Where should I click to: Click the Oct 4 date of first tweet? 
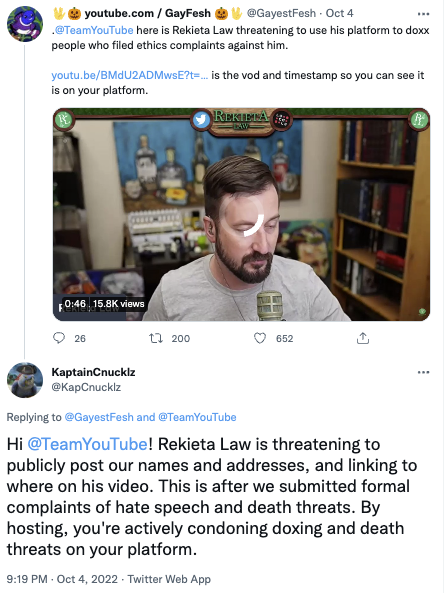click(340, 13)
